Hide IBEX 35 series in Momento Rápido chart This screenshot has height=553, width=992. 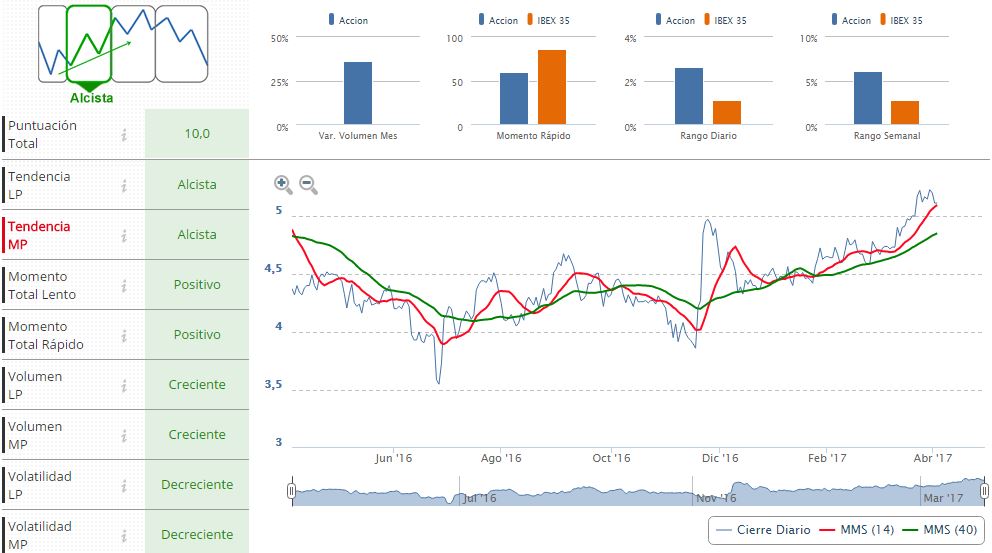click(556, 20)
